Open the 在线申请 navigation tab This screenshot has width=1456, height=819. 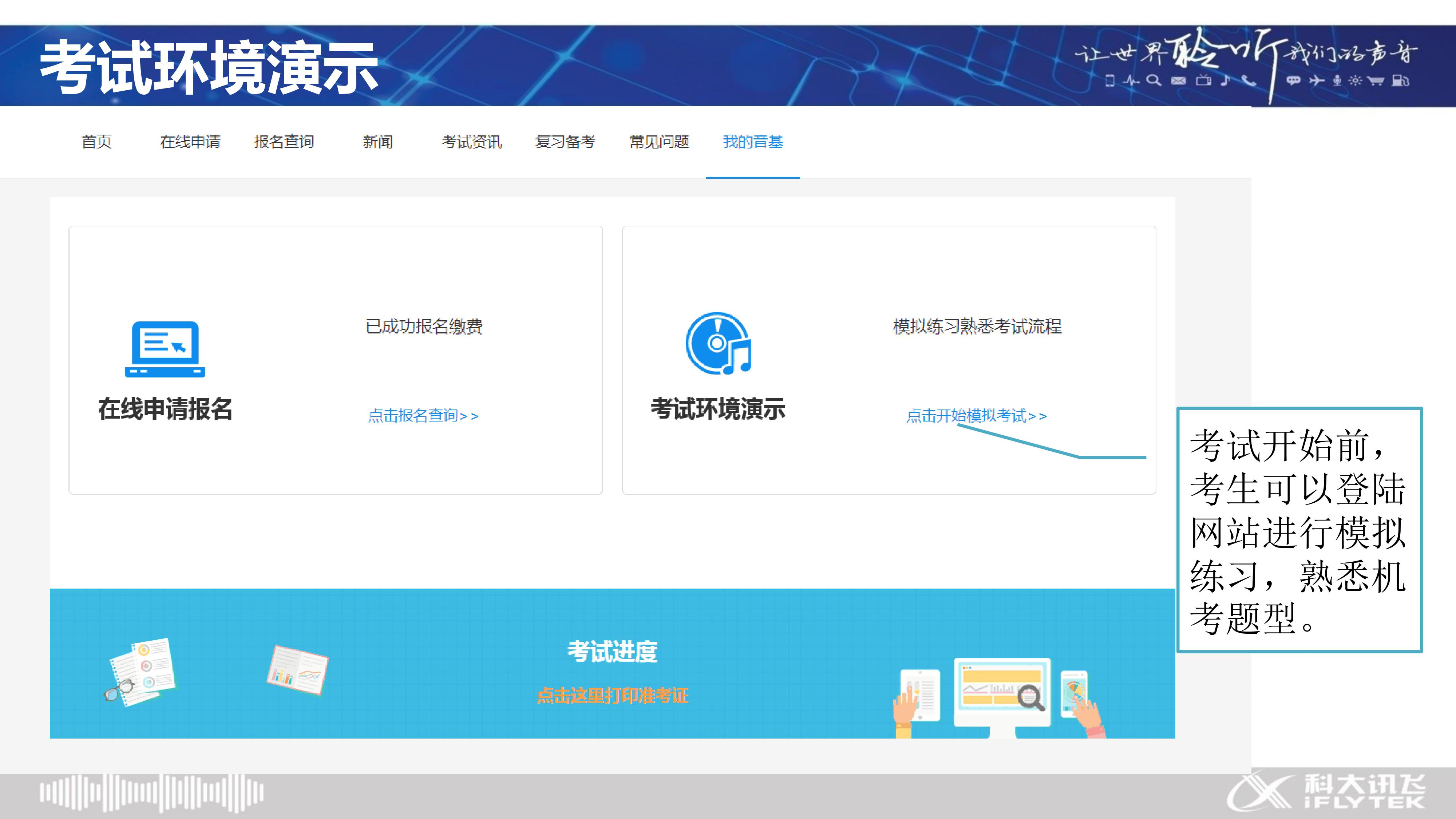pos(190,142)
